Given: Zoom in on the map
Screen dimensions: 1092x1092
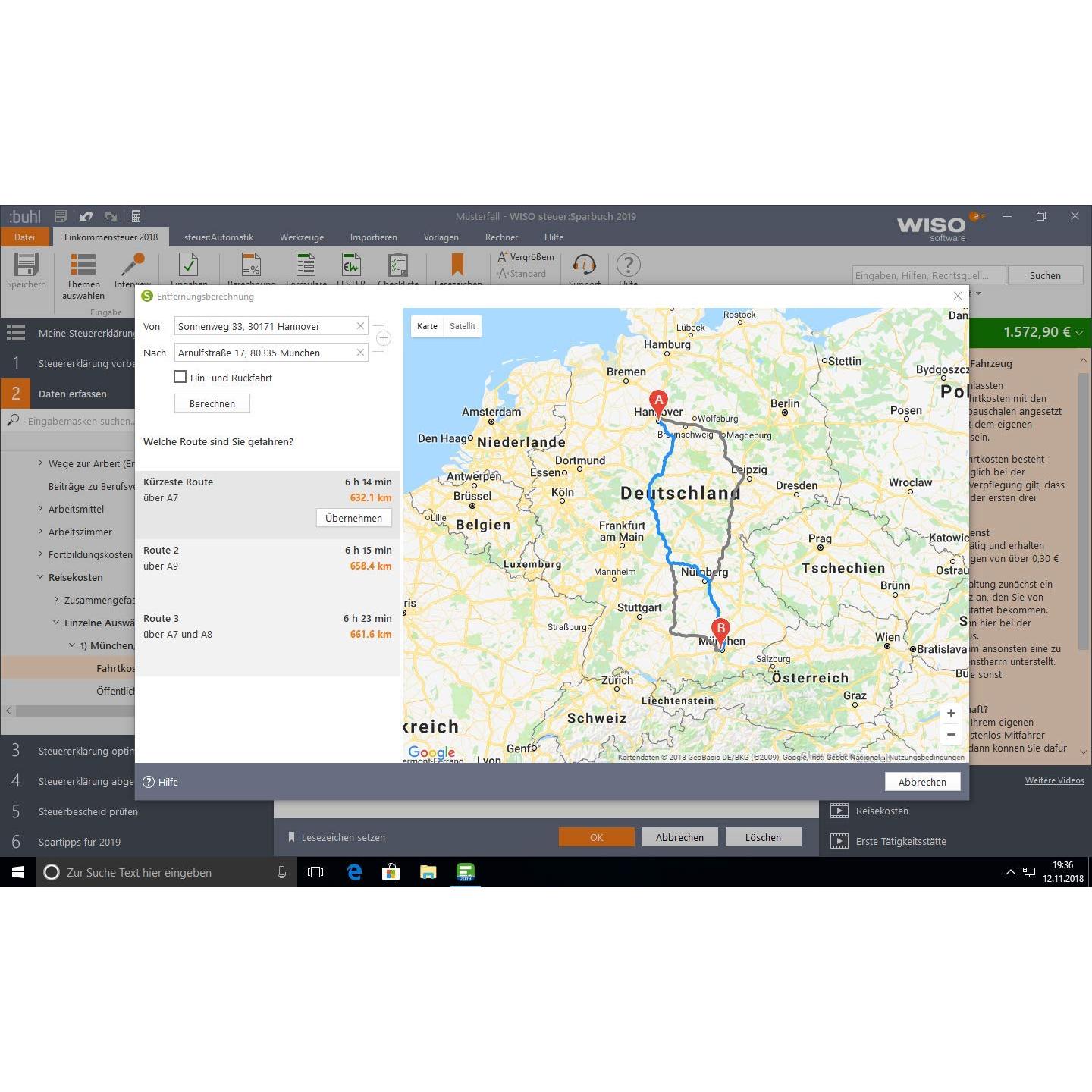Looking at the screenshot, I should [x=951, y=714].
